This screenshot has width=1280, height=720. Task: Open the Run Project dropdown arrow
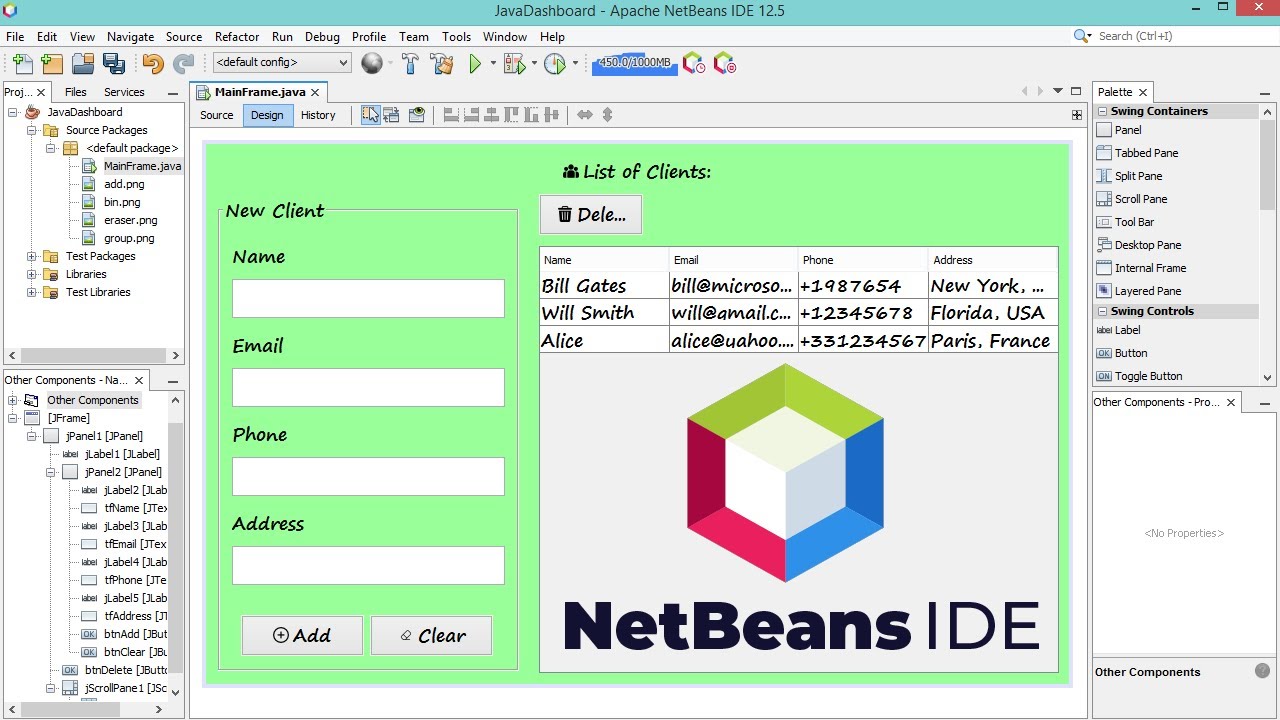coord(493,63)
